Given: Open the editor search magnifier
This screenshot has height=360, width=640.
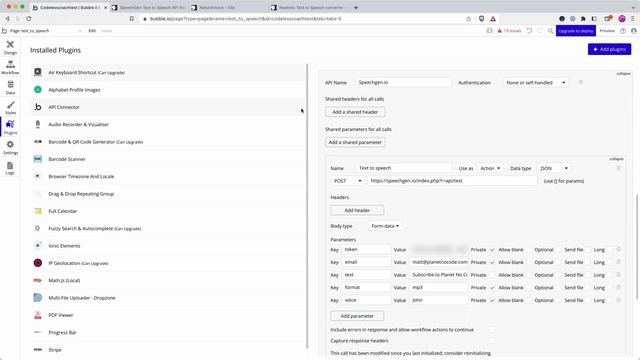Looking at the screenshot, I should tap(551, 31).
